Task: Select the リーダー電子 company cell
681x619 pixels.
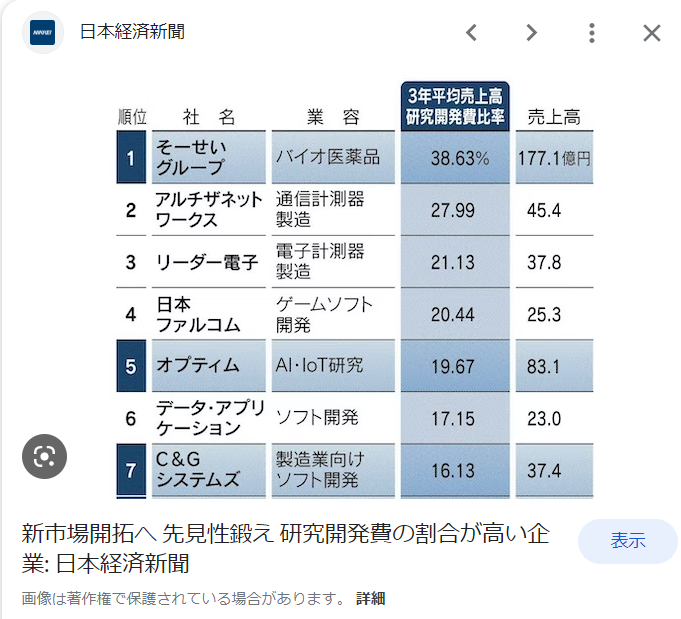Action: coord(208,262)
